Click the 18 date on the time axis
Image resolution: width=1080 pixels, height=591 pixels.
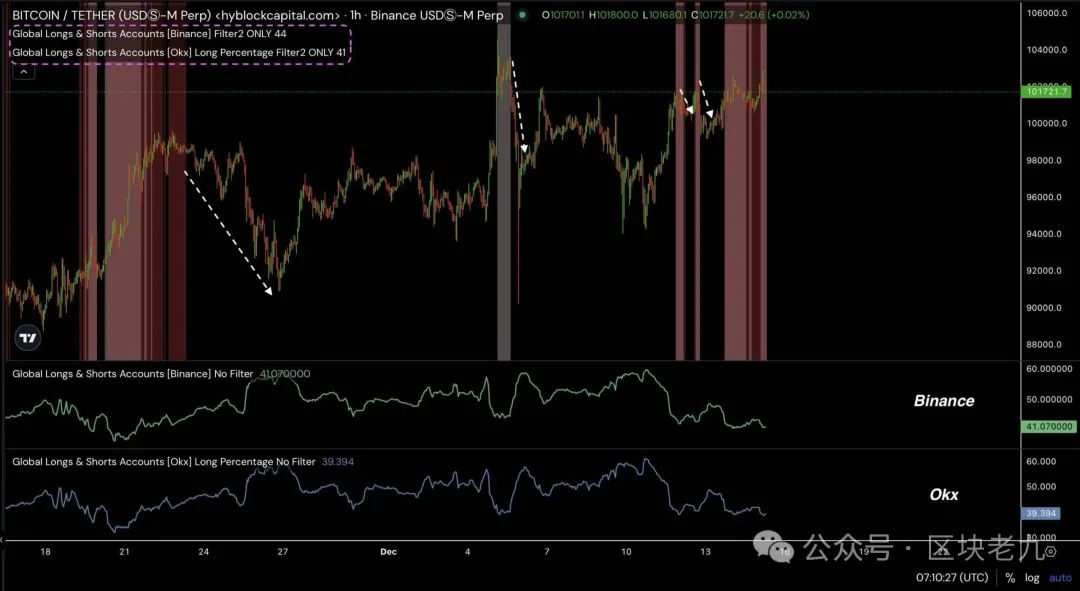click(45, 552)
